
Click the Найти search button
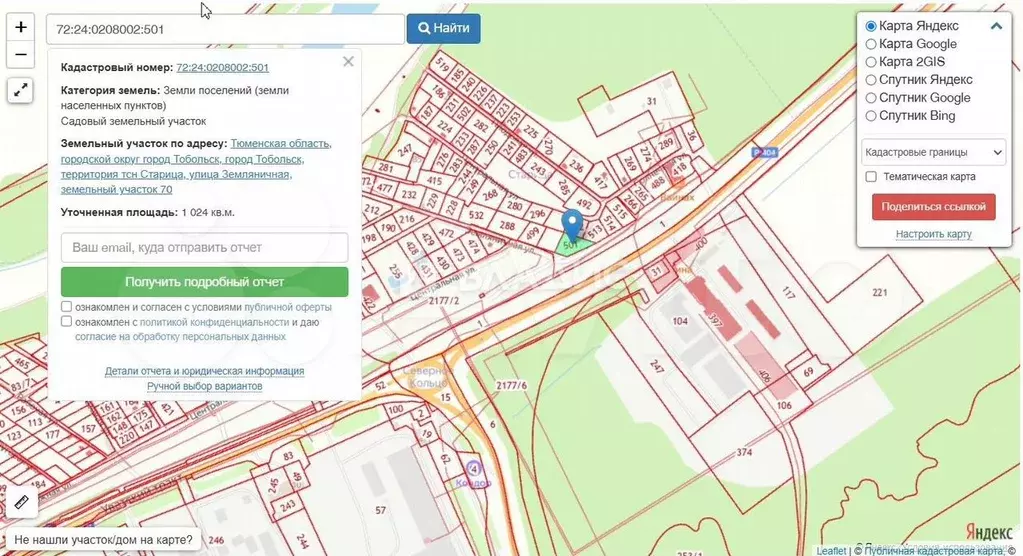pyautogui.click(x=444, y=29)
